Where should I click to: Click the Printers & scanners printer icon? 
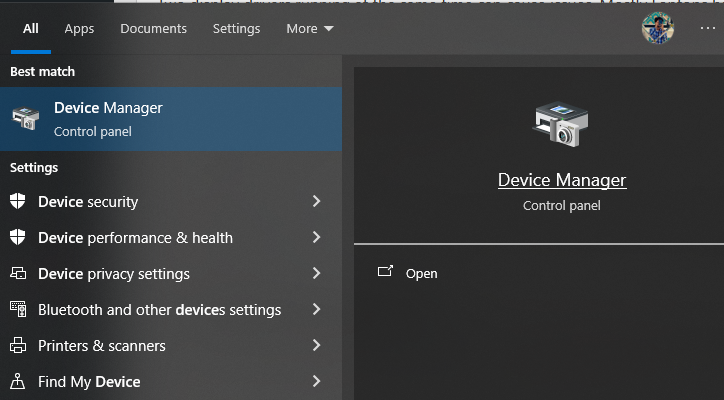coord(18,345)
